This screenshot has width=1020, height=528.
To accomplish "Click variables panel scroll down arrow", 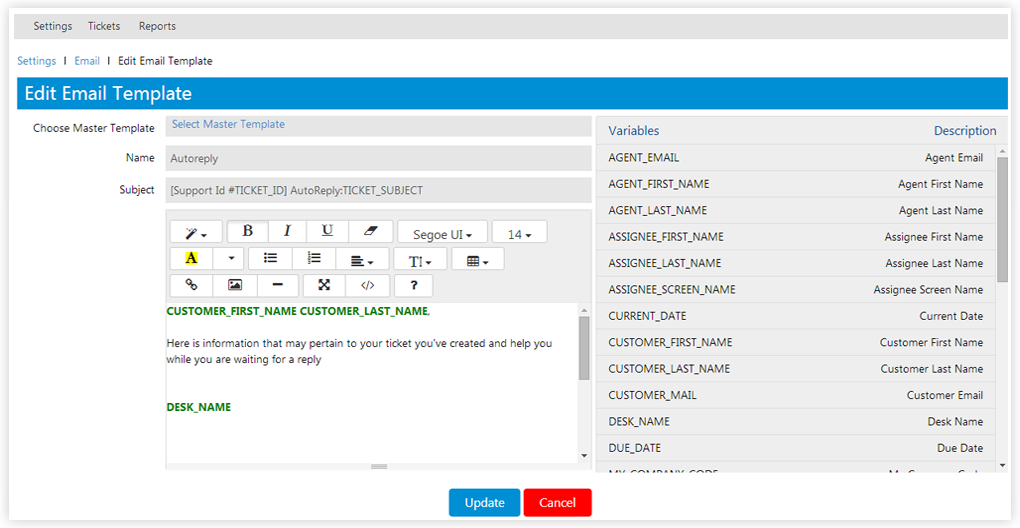I will (x=1002, y=466).
